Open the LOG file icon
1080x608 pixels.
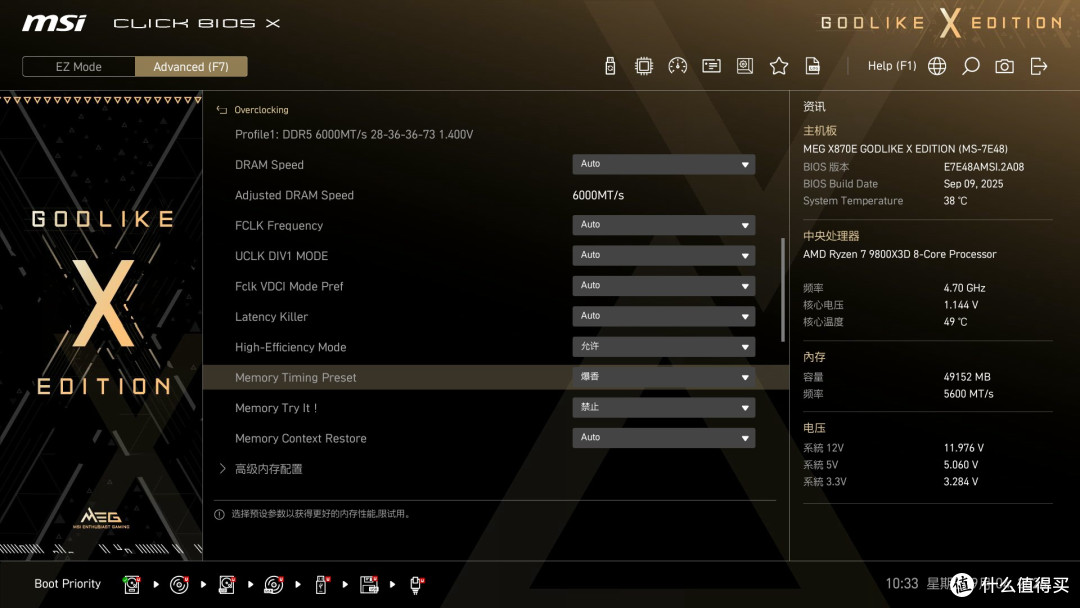coord(813,66)
